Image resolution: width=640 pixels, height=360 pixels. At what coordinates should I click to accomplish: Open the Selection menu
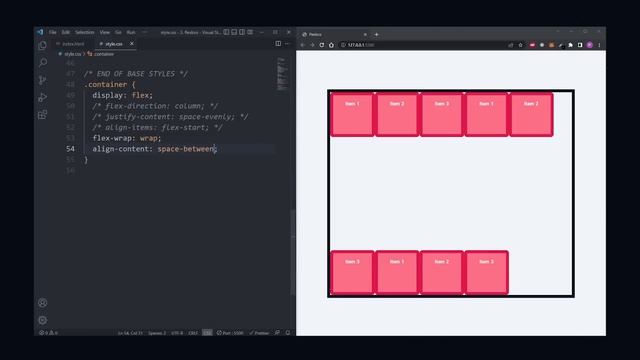click(84, 32)
